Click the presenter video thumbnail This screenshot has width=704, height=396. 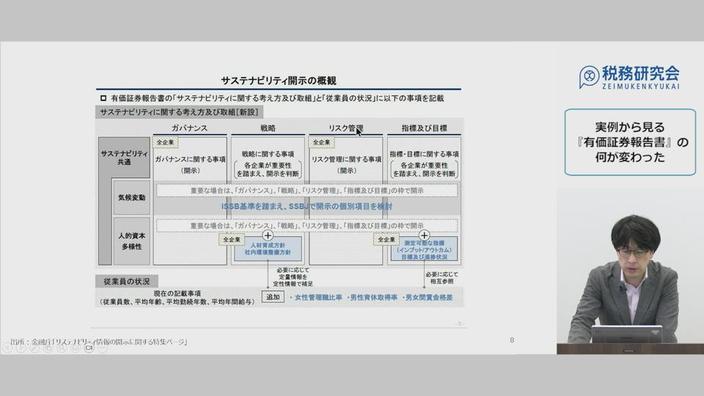(x=630, y=273)
